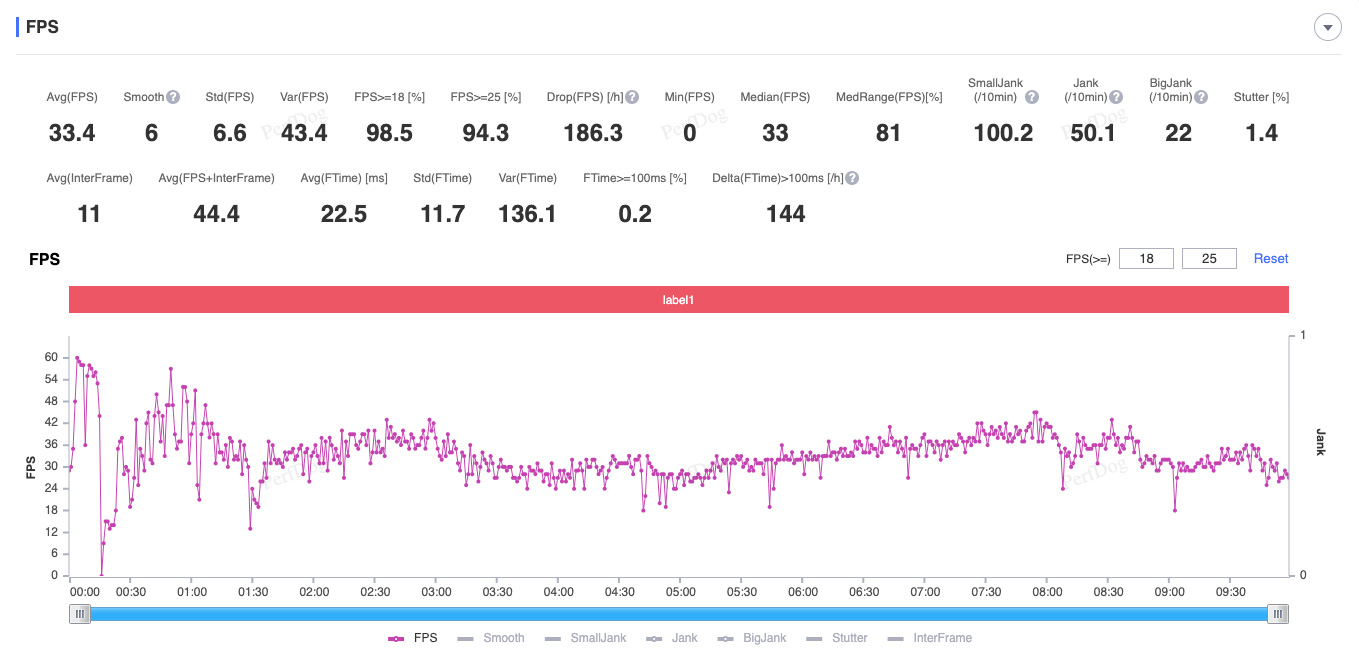Viewport: 1359px width, 650px height.
Task: Toggle the Smooth series in the legend
Action: pos(490,638)
